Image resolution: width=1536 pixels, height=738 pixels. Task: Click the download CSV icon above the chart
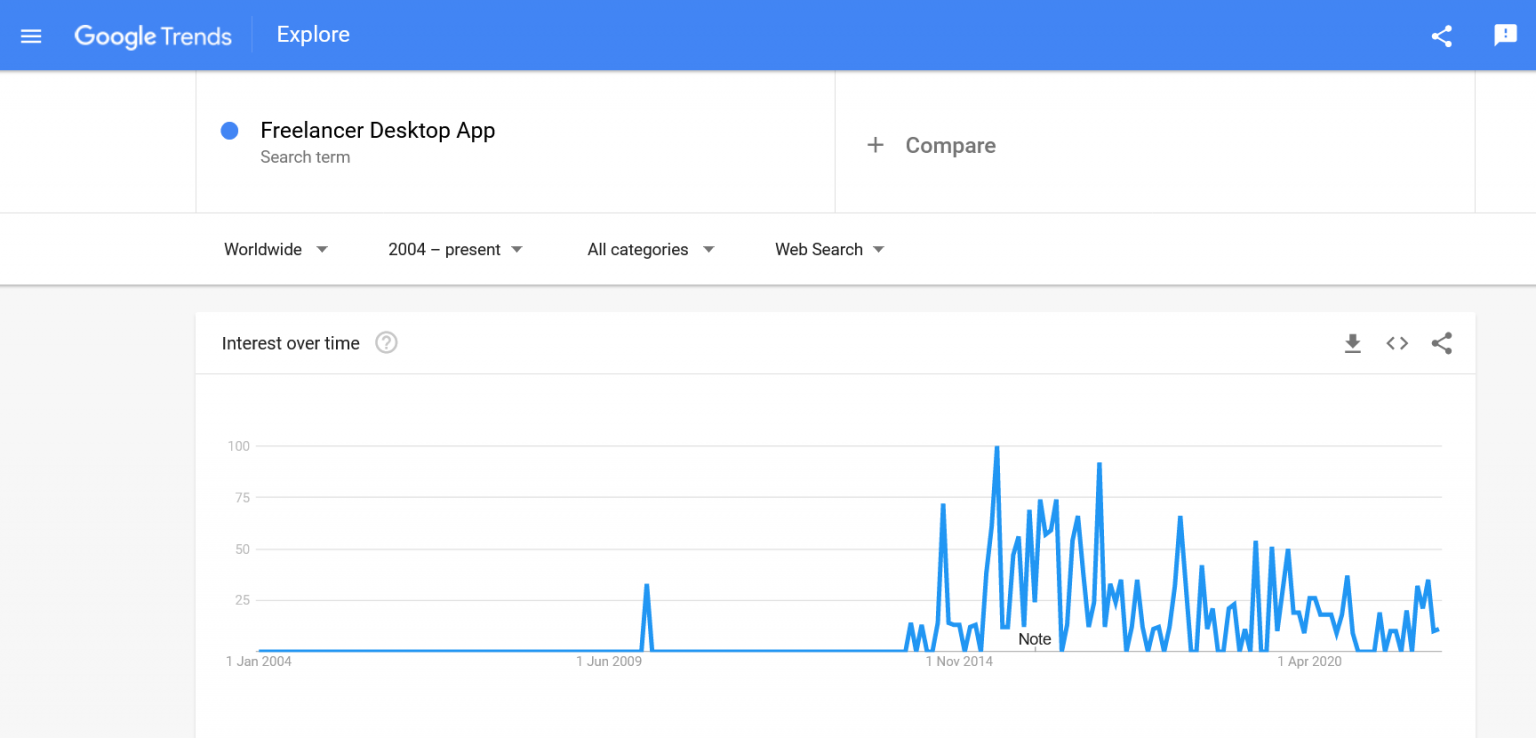[x=1353, y=343]
